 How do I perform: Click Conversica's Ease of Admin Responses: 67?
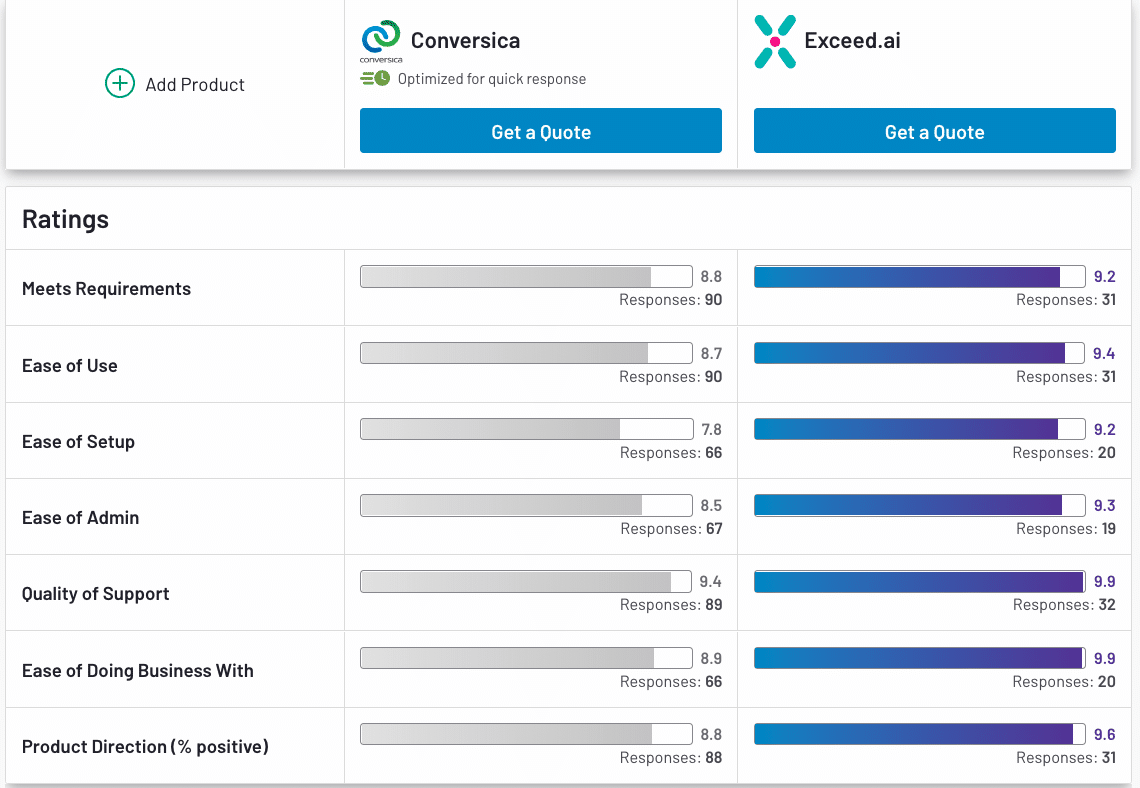(671, 528)
